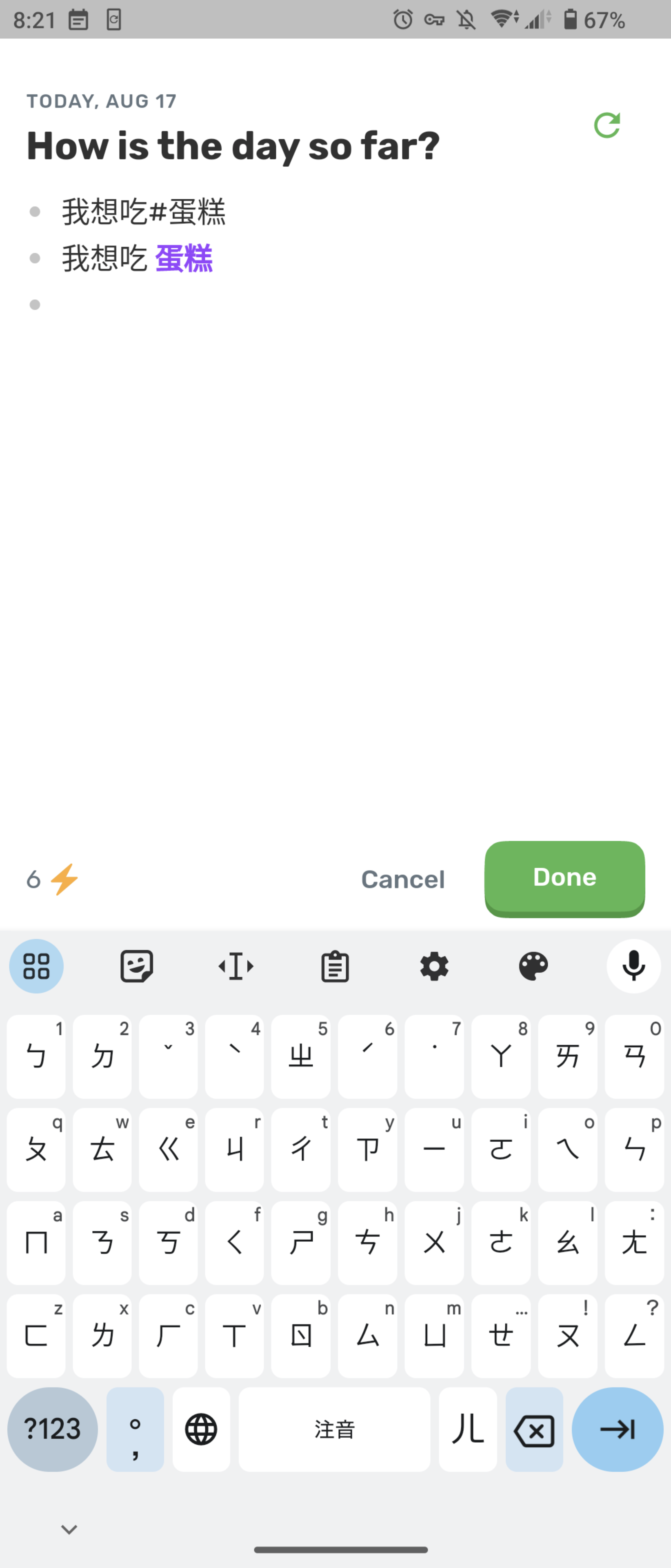The height and width of the screenshot is (1568, 671).
Task: Activate the keyboard cursor movement tool
Action: [x=236, y=966]
